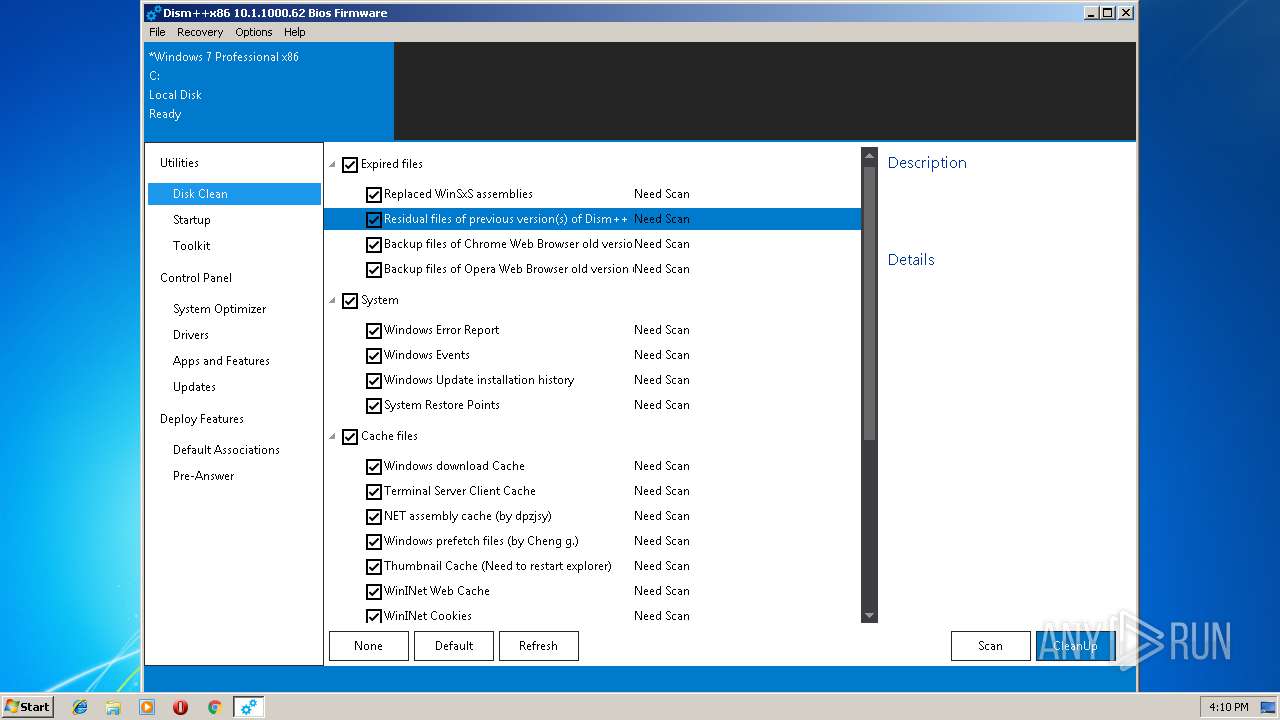Open the Start menu

(27, 706)
